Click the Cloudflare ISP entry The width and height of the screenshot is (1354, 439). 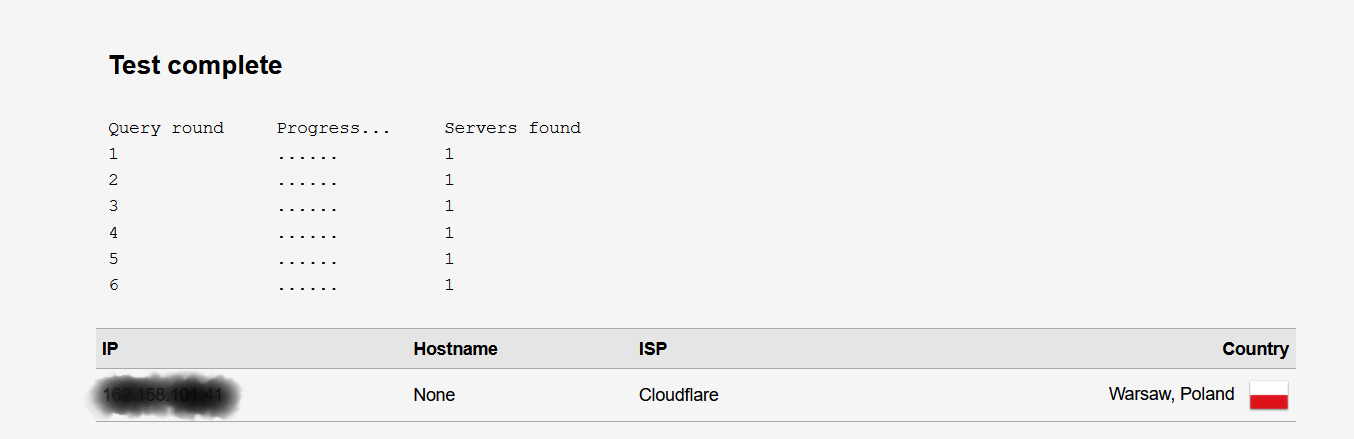pyautogui.click(x=678, y=395)
